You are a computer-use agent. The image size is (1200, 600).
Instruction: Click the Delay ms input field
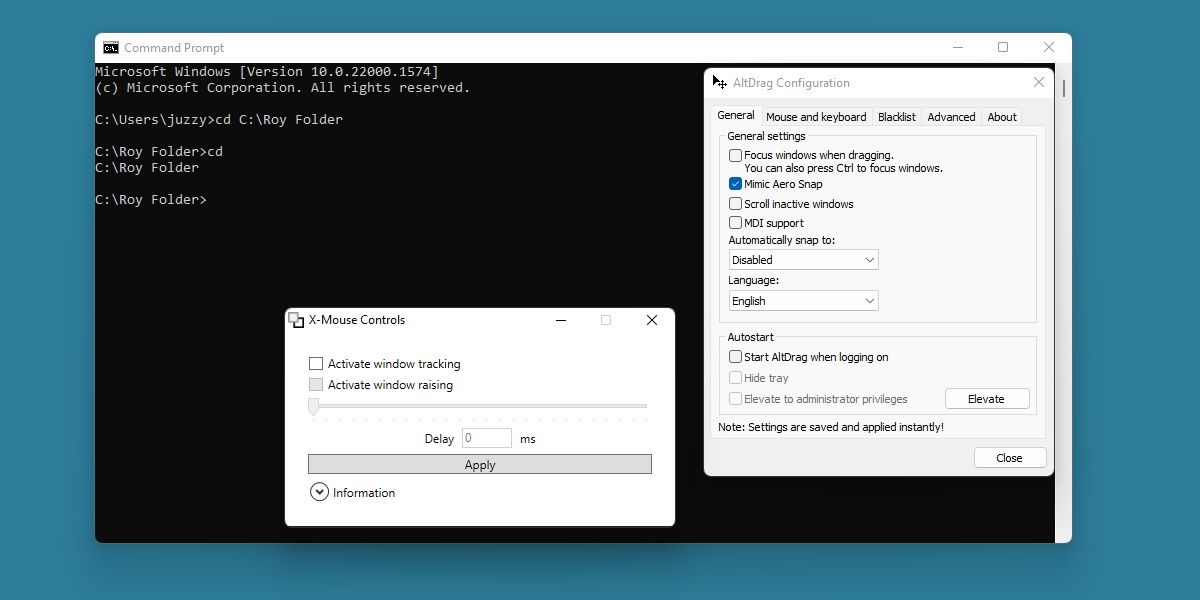486,438
